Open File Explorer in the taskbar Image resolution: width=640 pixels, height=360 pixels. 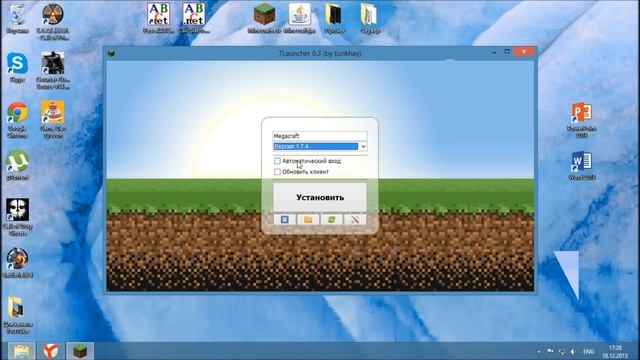[22, 351]
